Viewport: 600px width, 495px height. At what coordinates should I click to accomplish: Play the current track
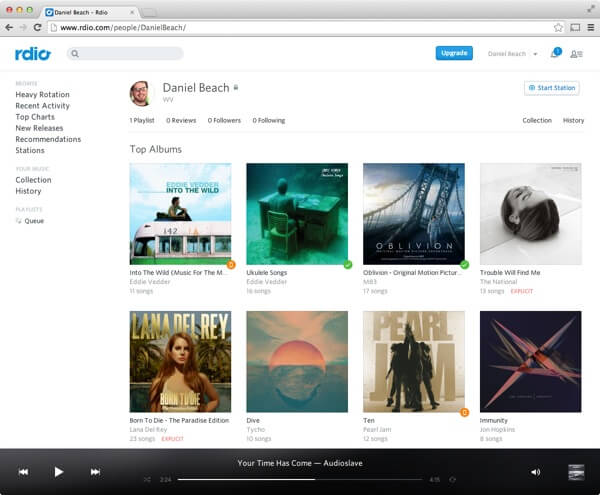pos(58,472)
